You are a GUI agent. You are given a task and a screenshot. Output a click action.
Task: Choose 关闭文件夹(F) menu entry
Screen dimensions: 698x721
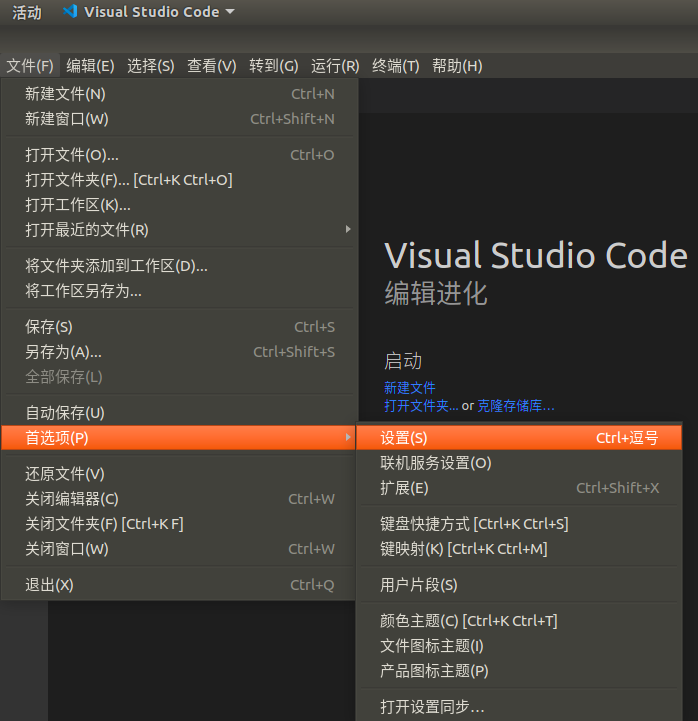click(x=180, y=524)
